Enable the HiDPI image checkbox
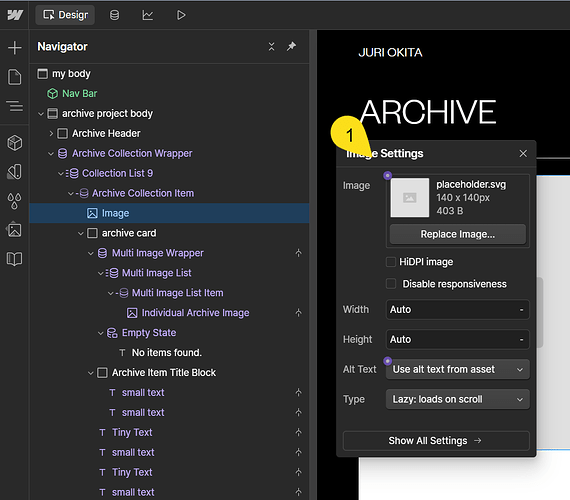The width and height of the screenshot is (570, 500). click(x=391, y=262)
